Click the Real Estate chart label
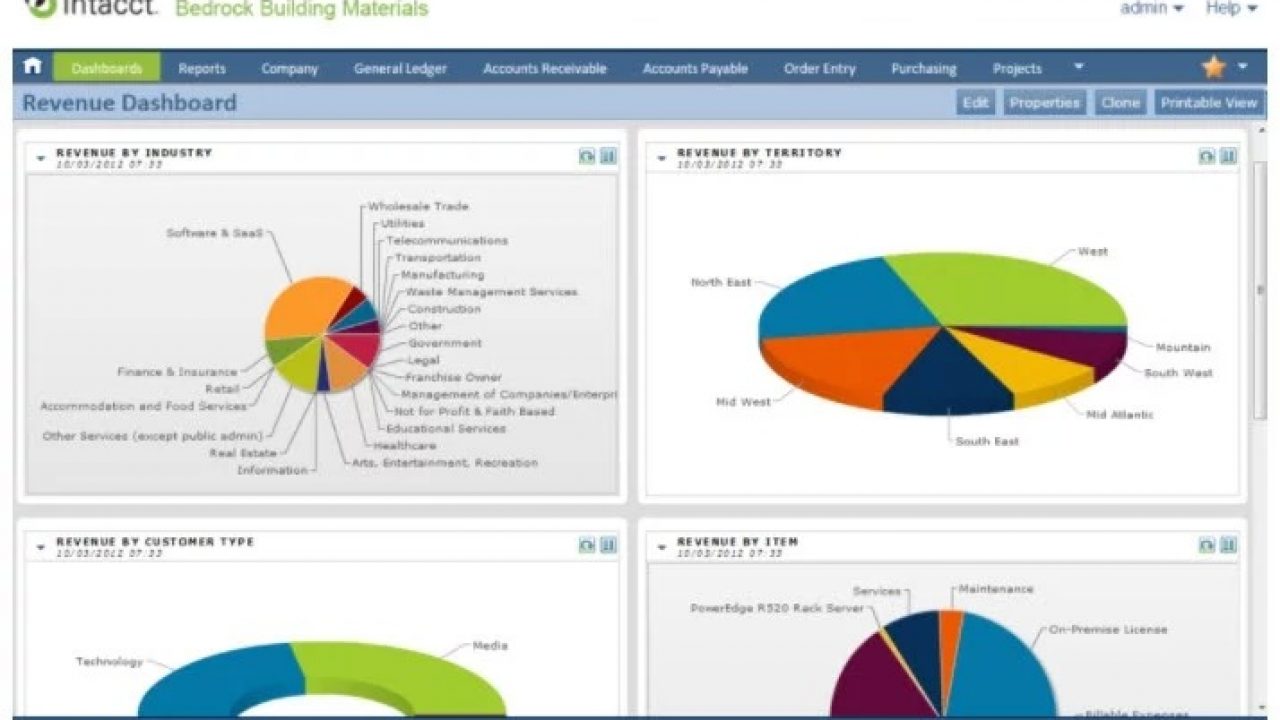This screenshot has height=720, width=1280. (243, 453)
